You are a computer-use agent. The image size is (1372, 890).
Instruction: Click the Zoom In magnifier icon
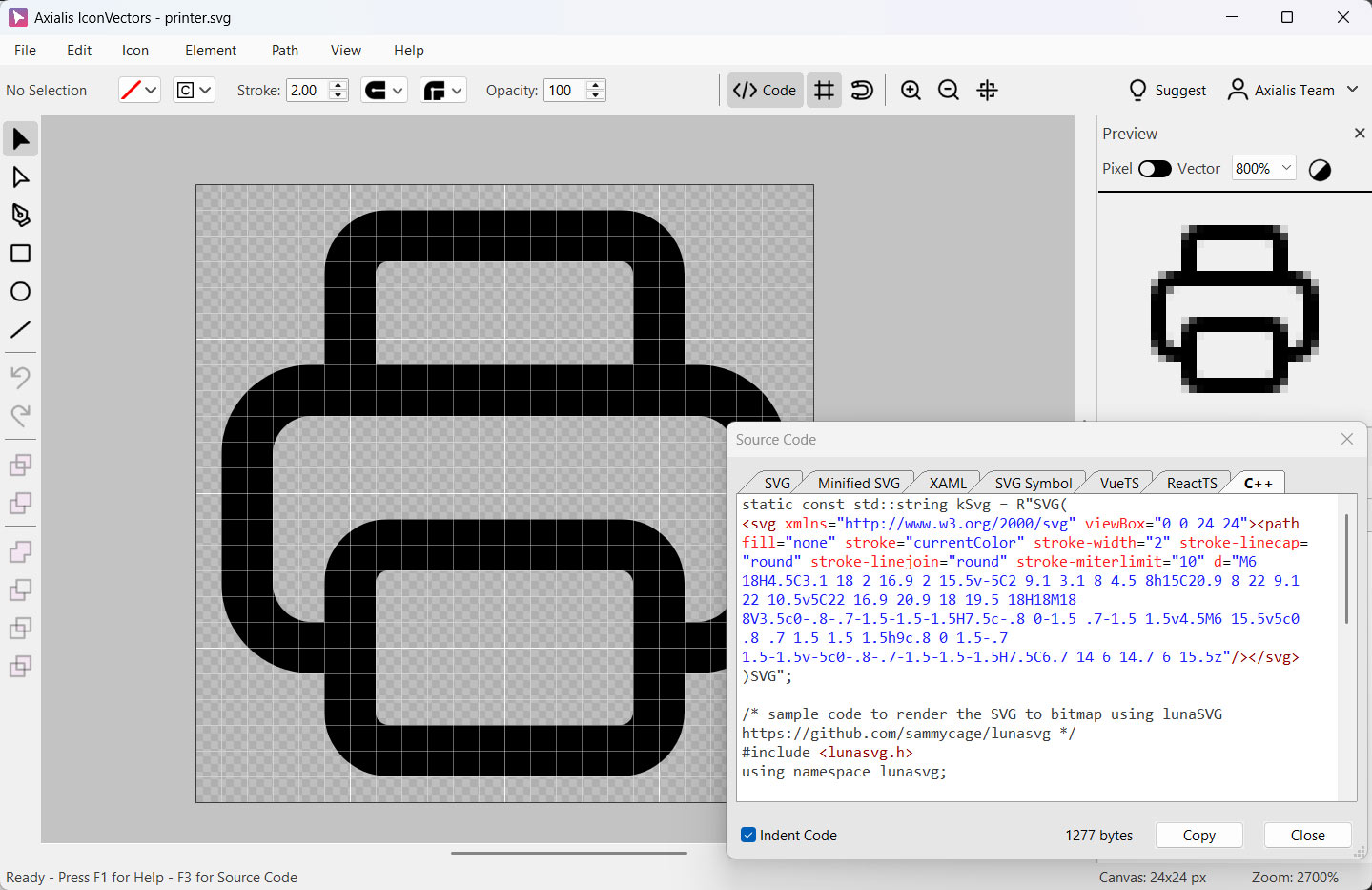point(911,91)
